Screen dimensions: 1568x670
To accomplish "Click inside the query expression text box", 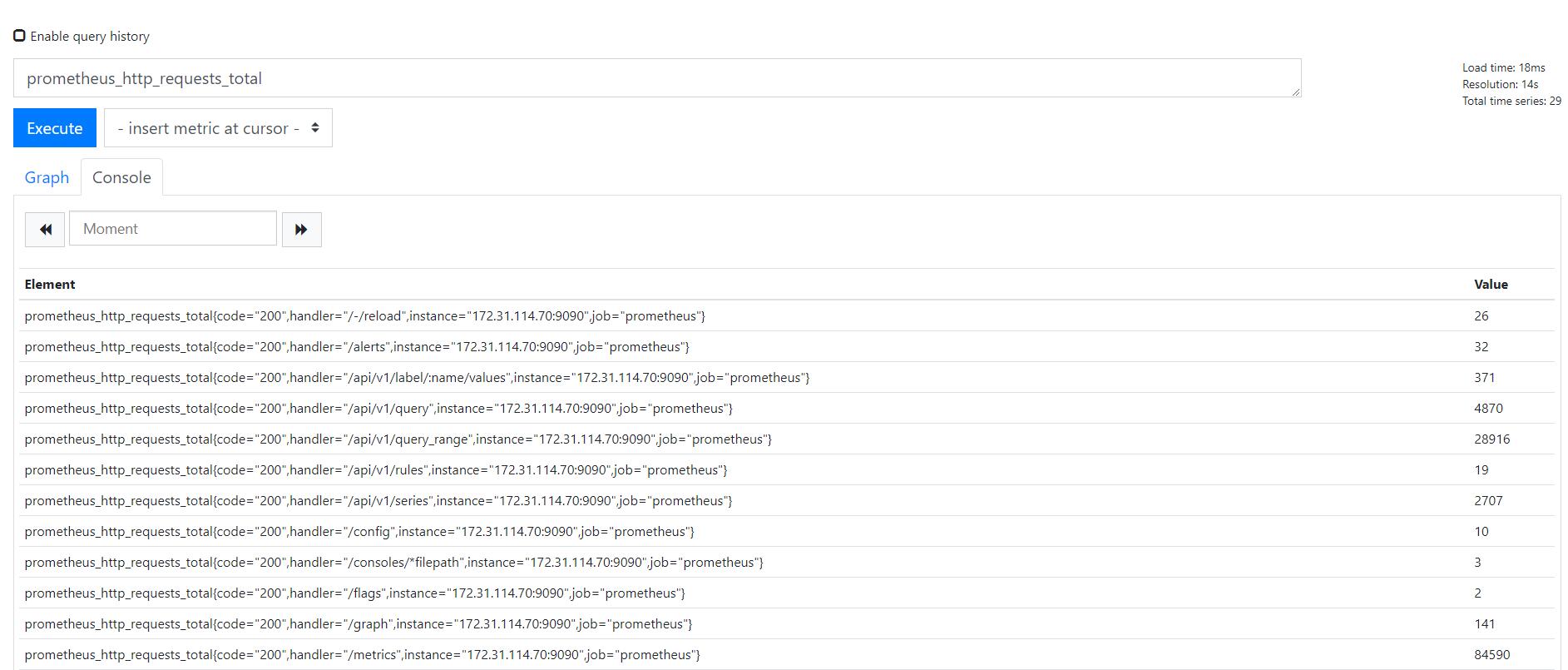I will 657,78.
